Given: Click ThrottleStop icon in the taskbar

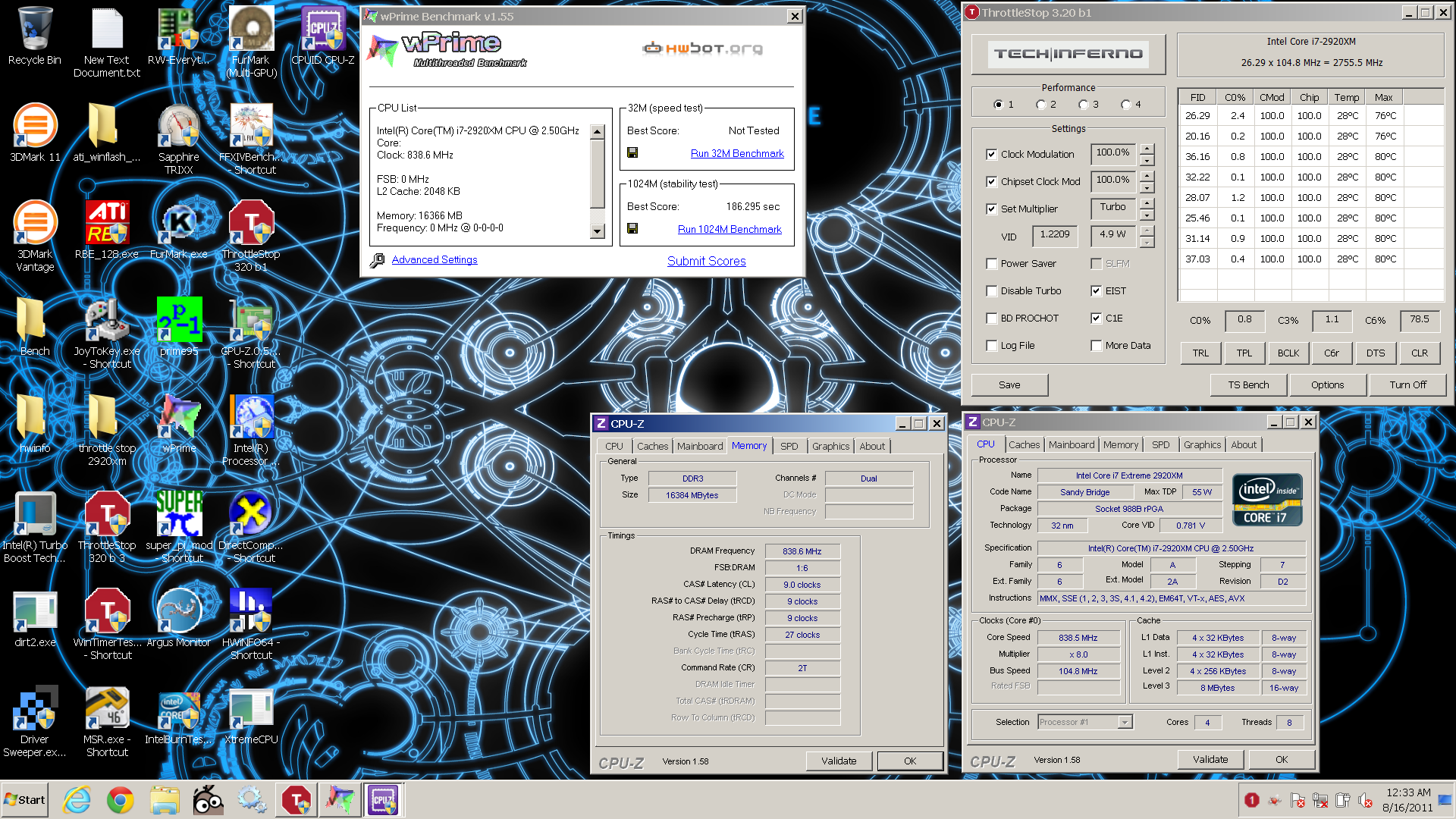Looking at the screenshot, I should (x=296, y=800).
